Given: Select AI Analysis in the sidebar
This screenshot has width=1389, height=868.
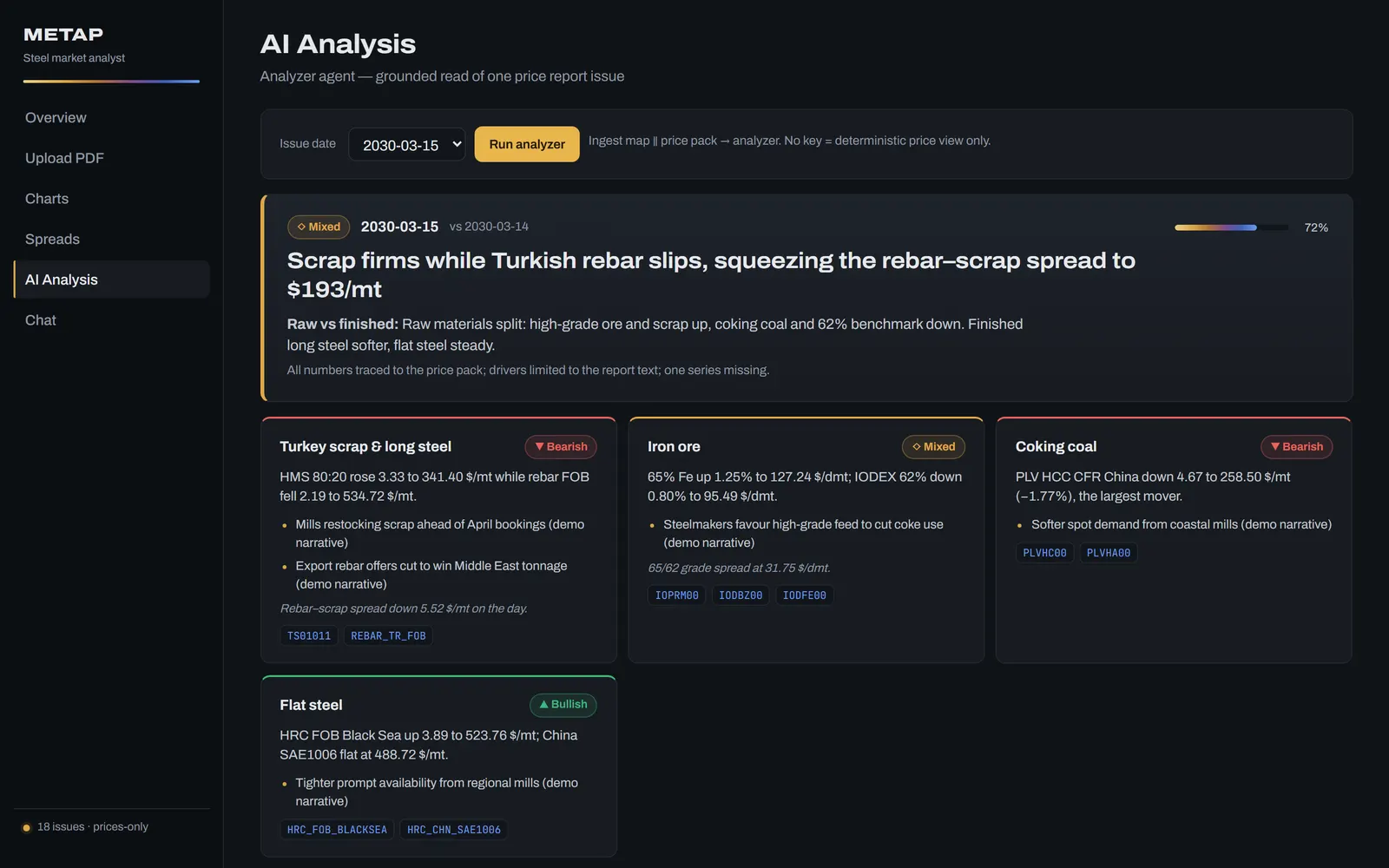Looking at the screenshot, I should point(111,279).
